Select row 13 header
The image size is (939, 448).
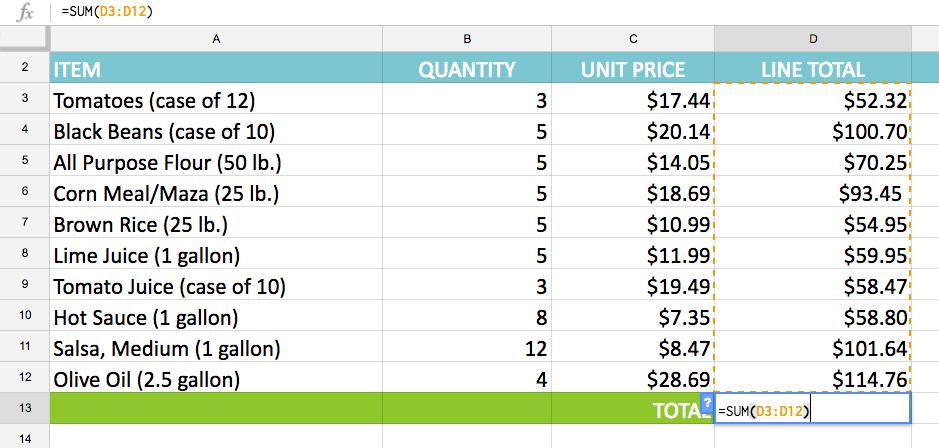[x=24, y=408]
